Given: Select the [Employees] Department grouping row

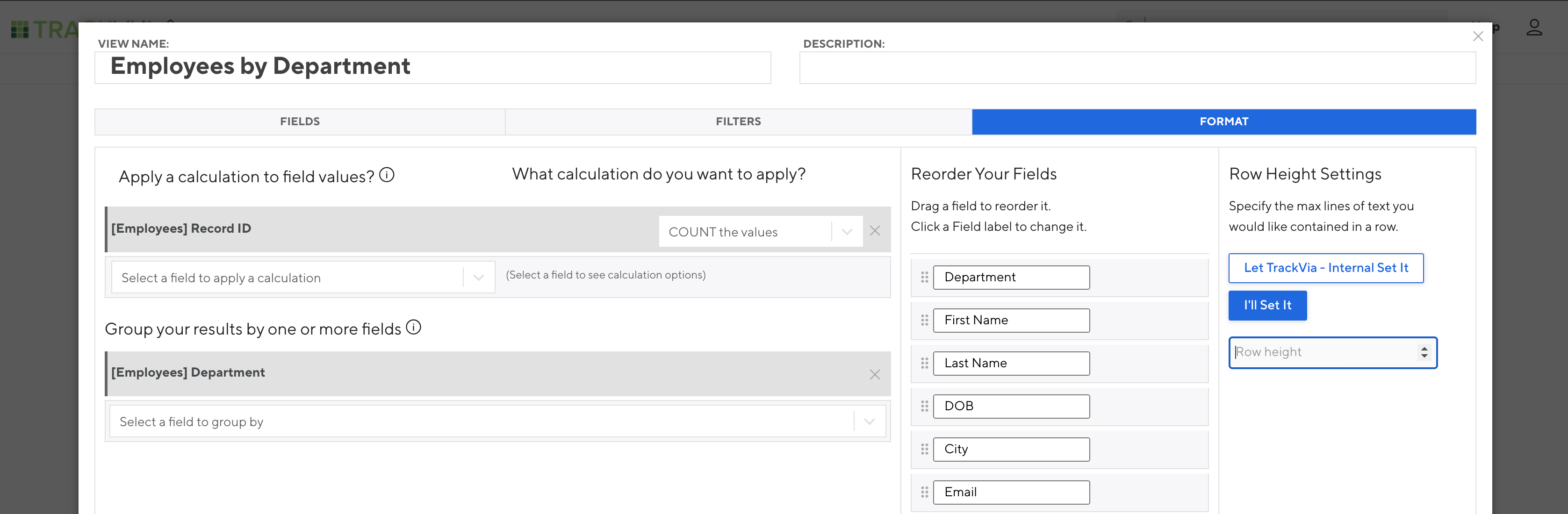Looking at the screenshot, I should click(x=497, y=373).
